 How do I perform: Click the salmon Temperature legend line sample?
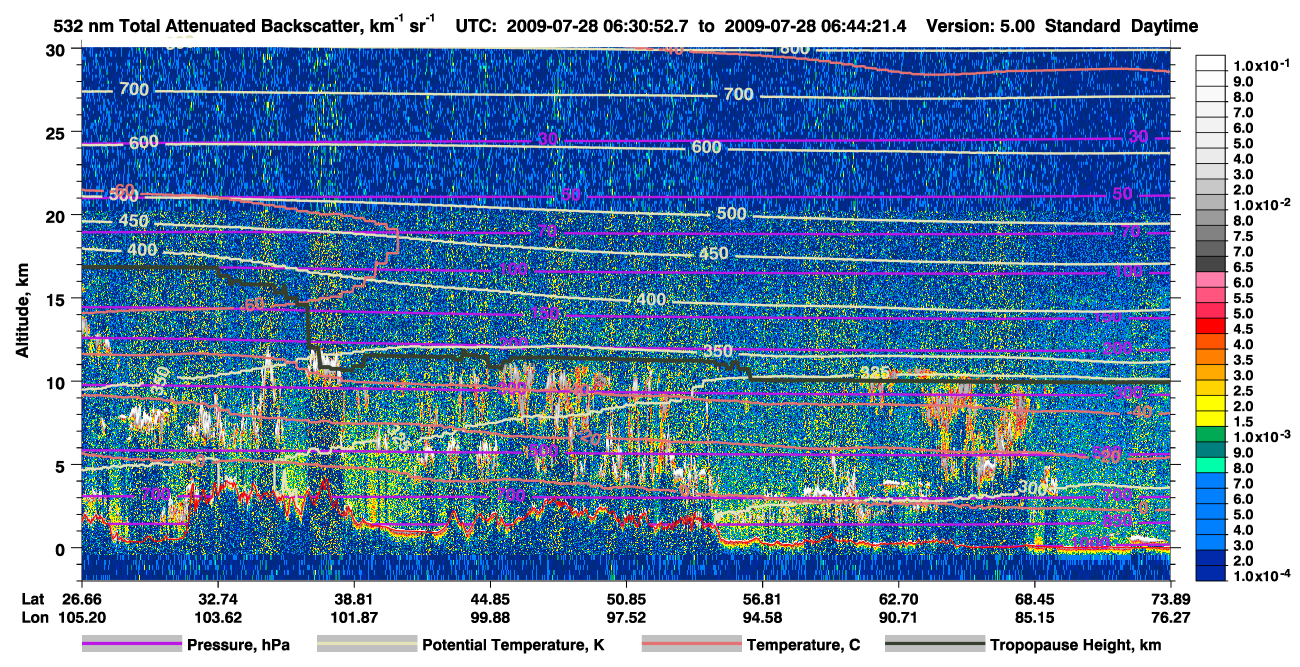tap(691, 645)
